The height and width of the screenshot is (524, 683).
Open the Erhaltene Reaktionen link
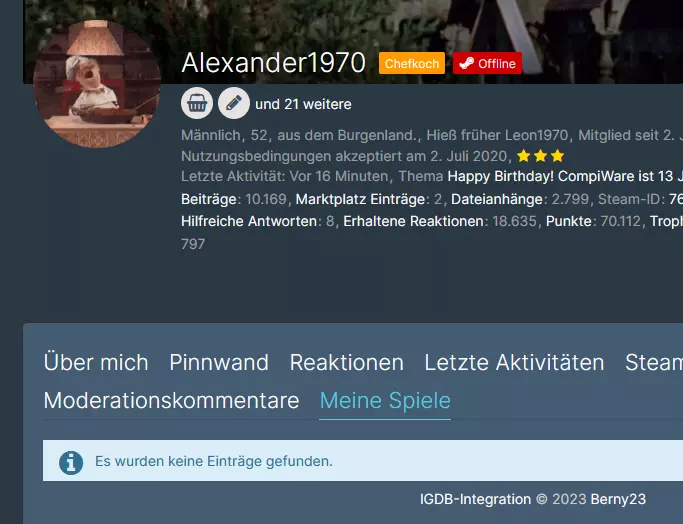click(x=413, y=221)
